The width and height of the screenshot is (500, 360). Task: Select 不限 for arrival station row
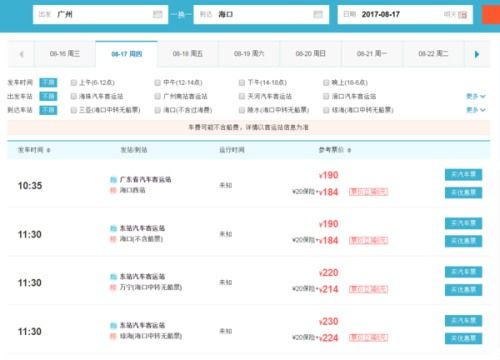click(48, 110)
